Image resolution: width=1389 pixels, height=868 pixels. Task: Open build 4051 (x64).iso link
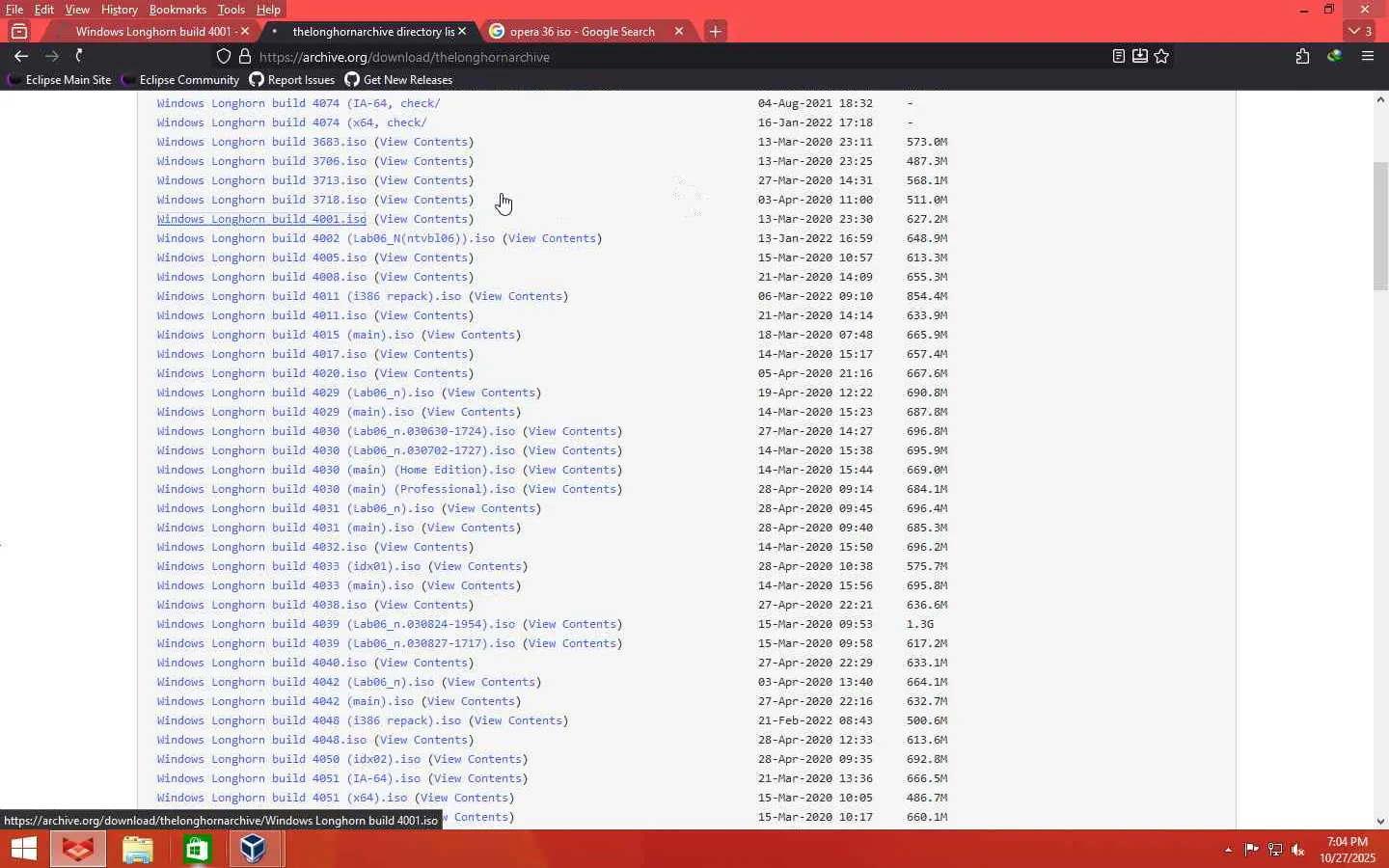[x=282, y=798]
